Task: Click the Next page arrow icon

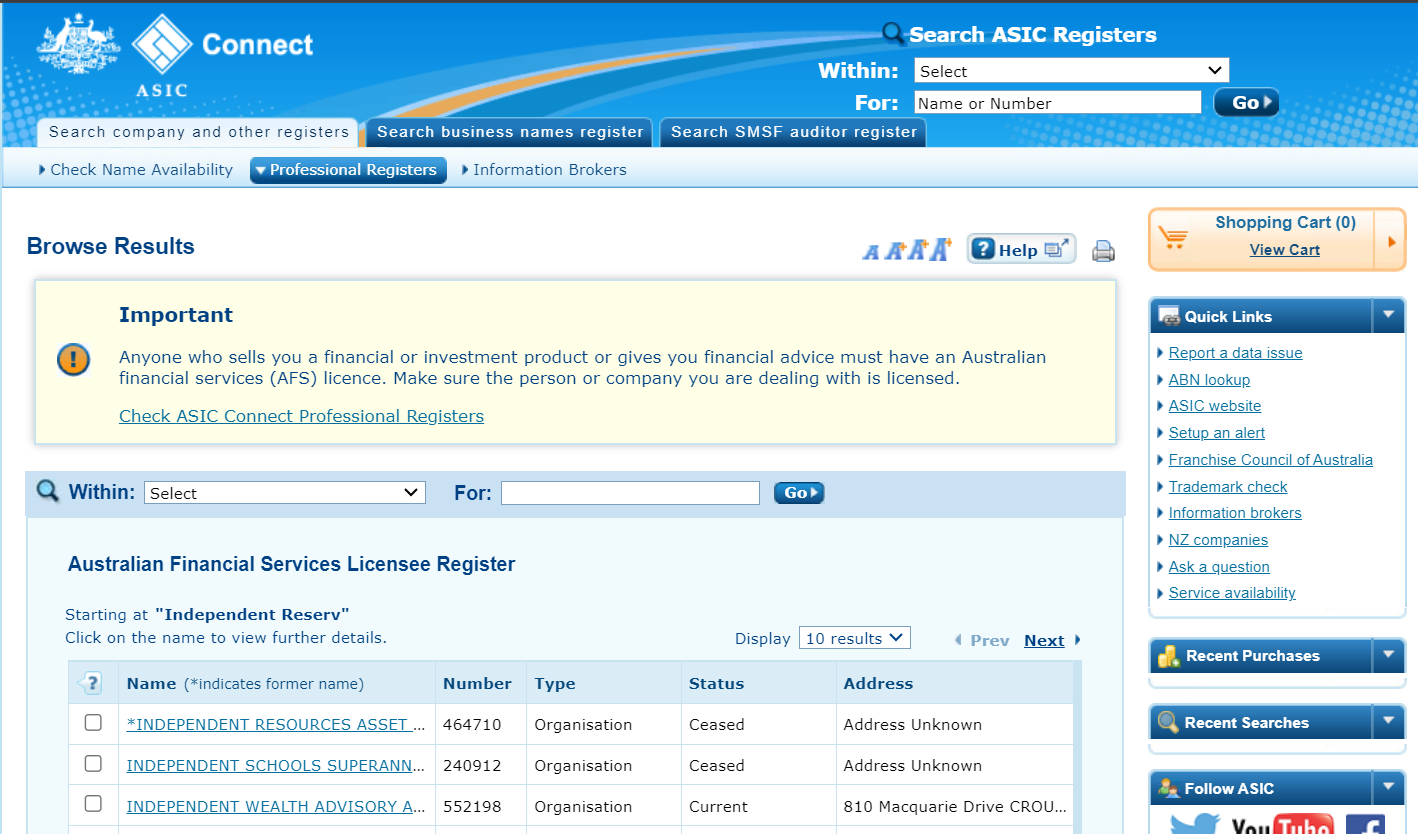Action: [1077, 640]
